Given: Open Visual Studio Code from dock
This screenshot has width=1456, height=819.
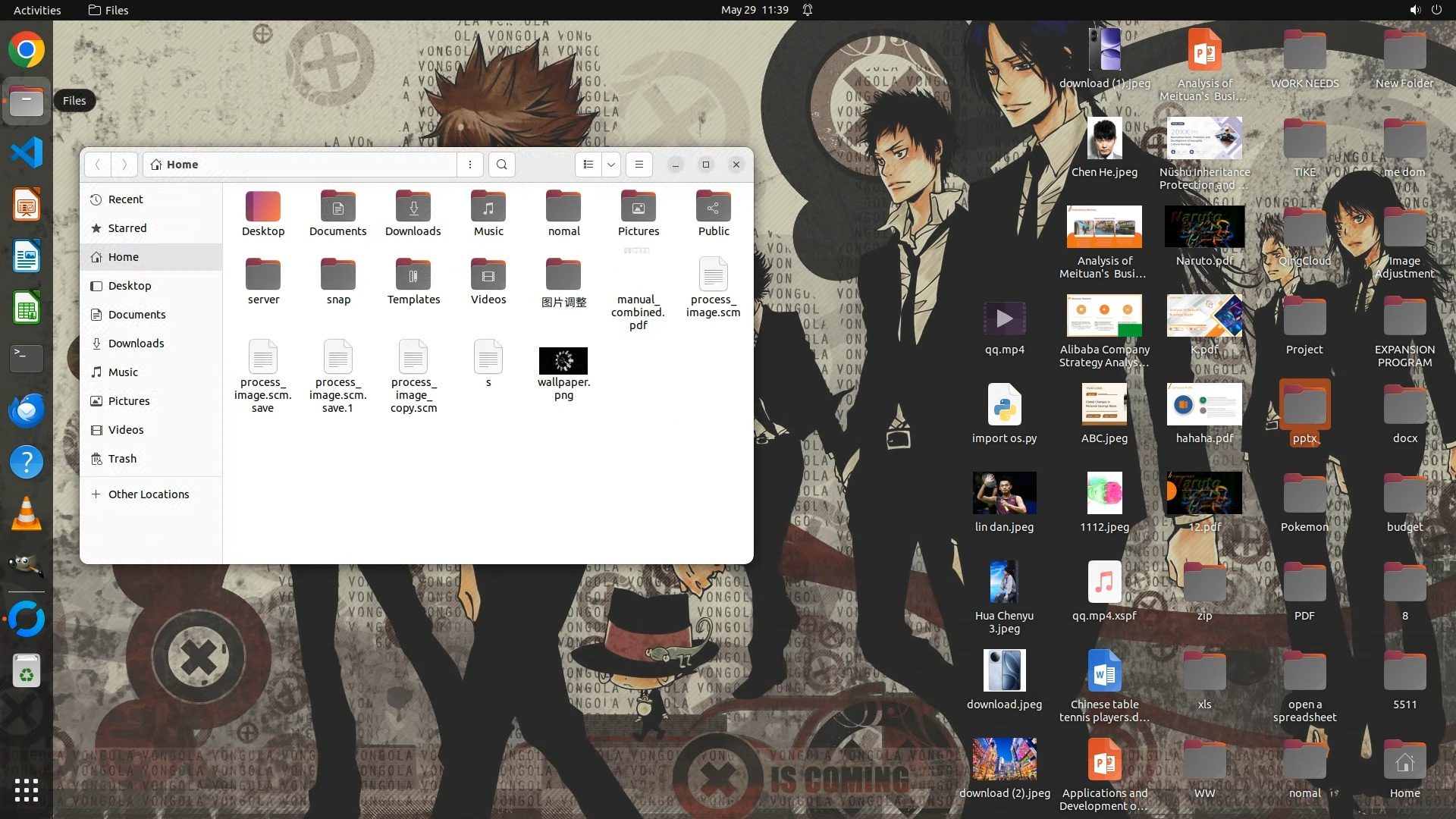Looking at the screenshot, I should click(27, 153).
